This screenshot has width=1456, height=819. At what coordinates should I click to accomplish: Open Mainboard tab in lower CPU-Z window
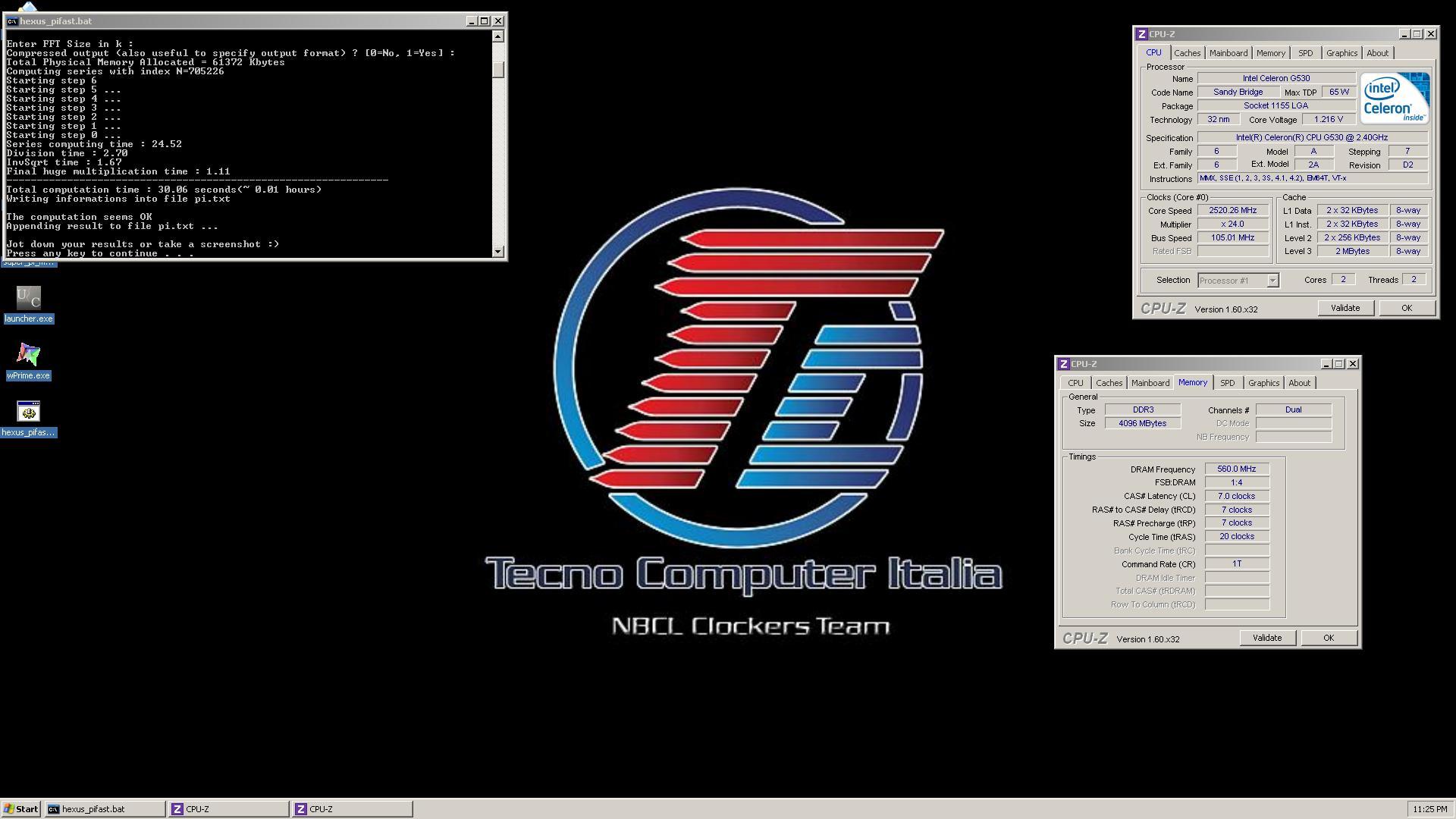pyautogui.click(x=1150, y=383)
